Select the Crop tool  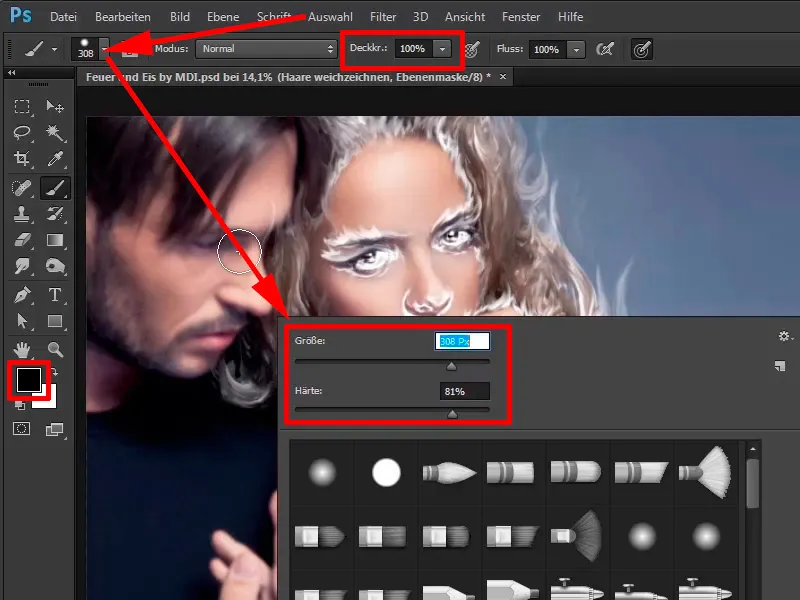[21, 159]
